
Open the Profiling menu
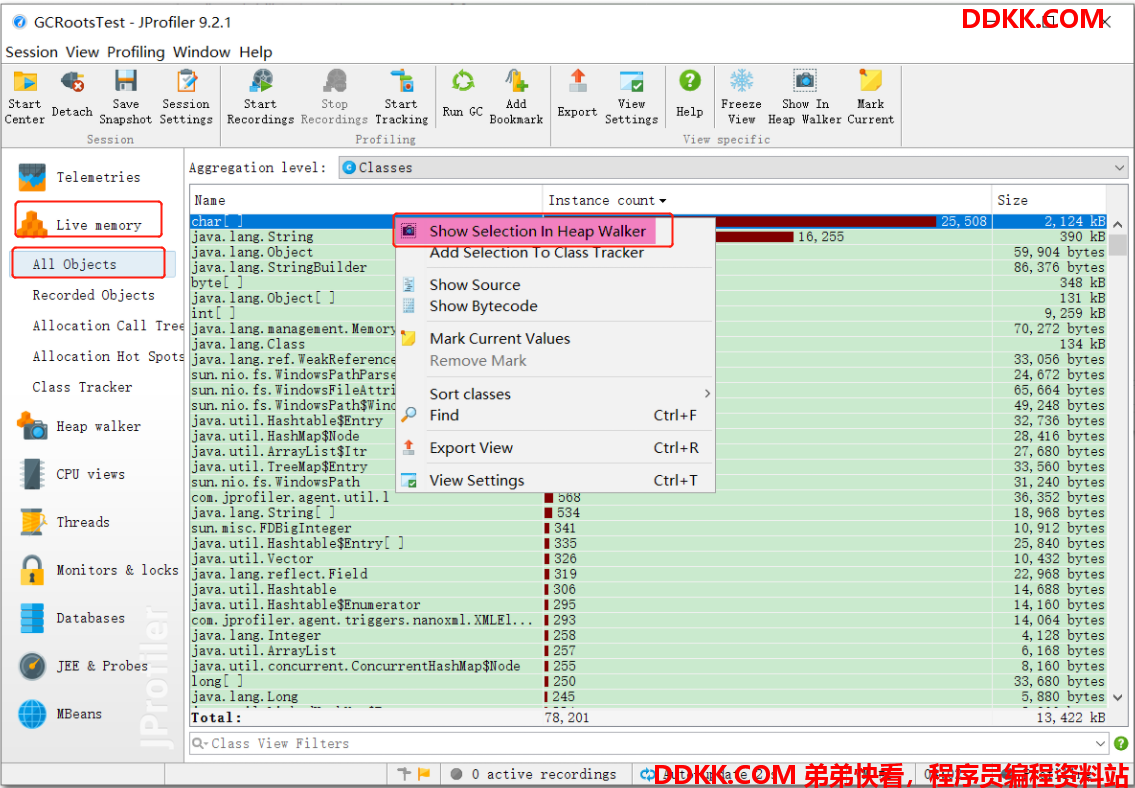pyautogui.click(x=136, y=52)
